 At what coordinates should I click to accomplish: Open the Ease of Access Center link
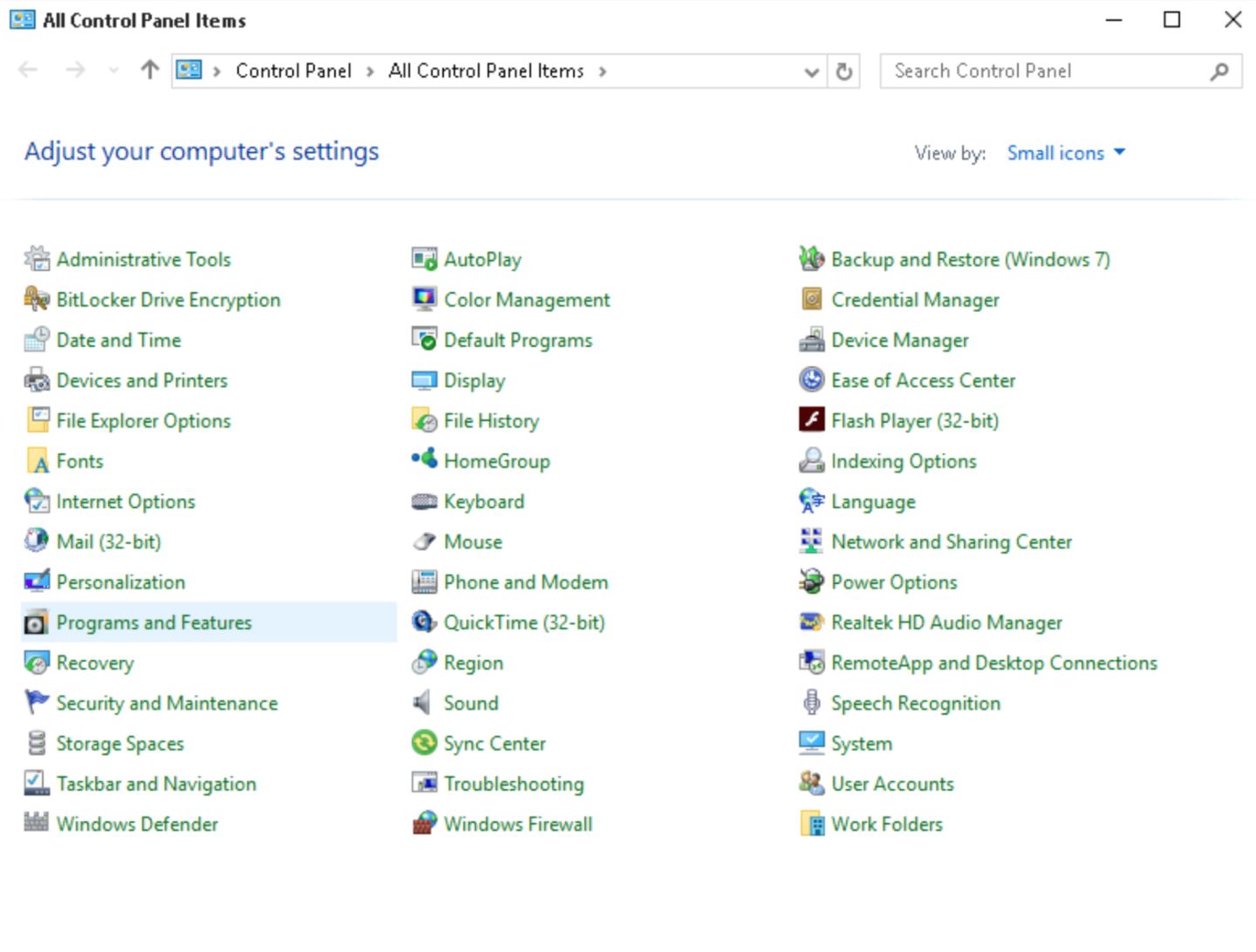coord(924,380)
